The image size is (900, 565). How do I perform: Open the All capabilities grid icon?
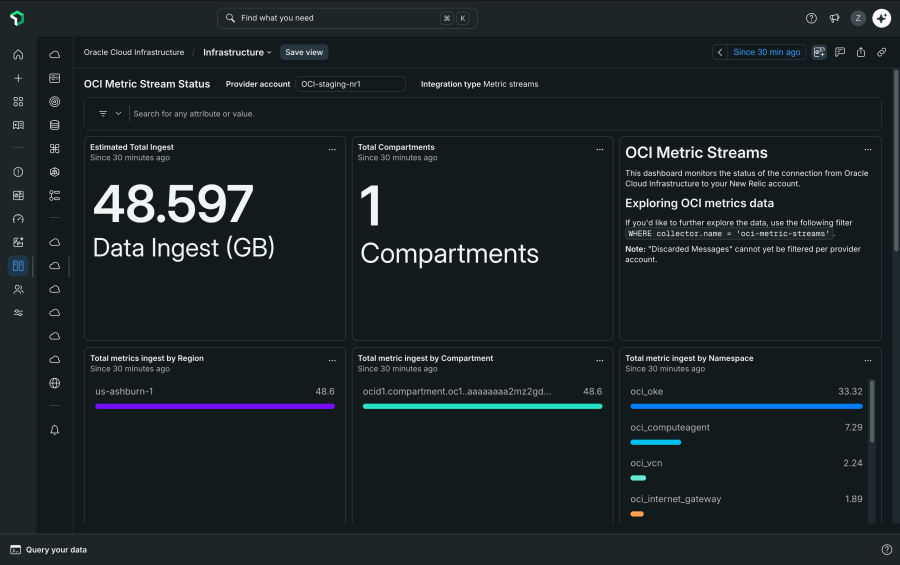click(x=18, y=102)
